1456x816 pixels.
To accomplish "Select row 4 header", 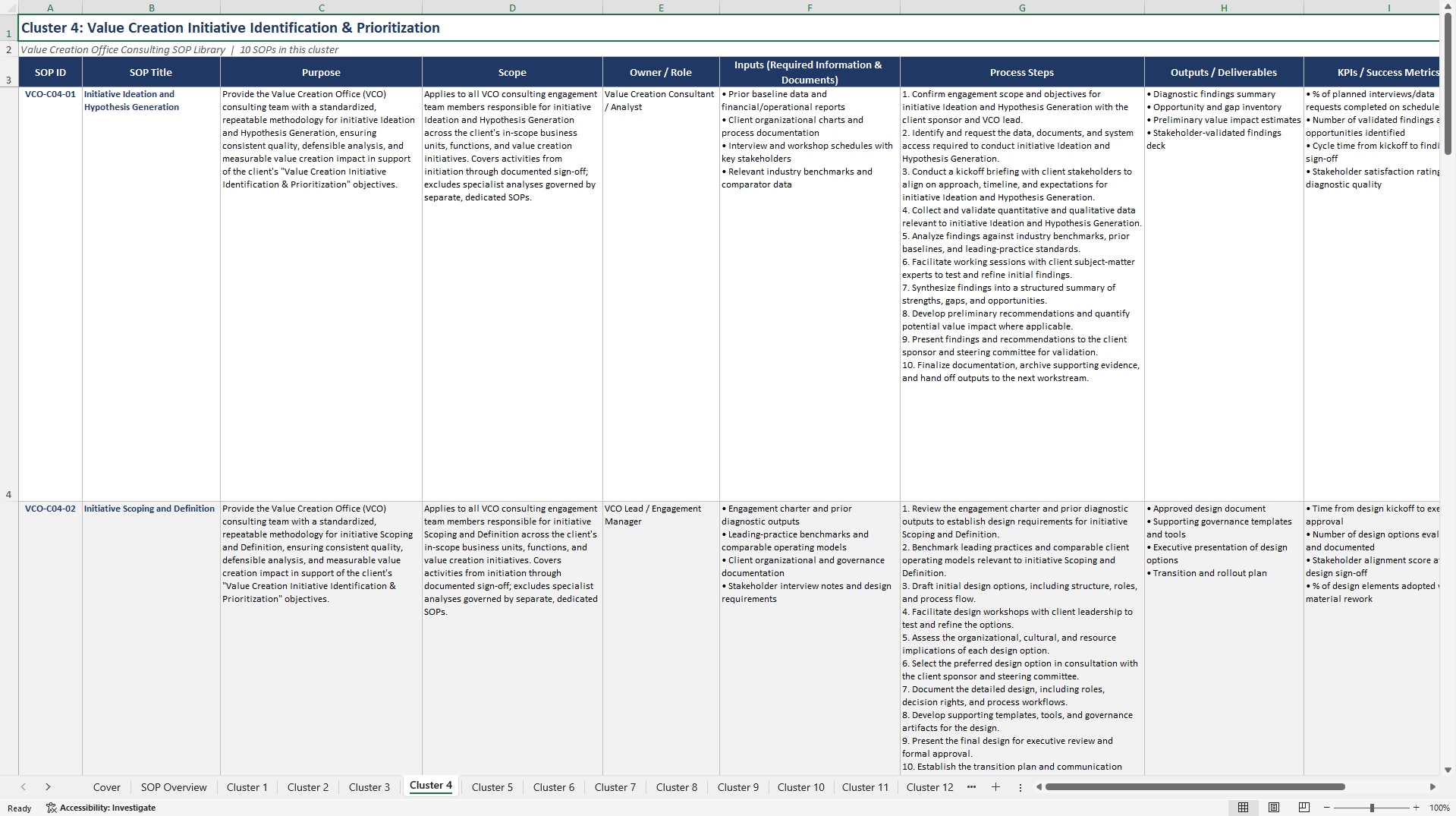I will pyautogui.click(x=9, y=295).
